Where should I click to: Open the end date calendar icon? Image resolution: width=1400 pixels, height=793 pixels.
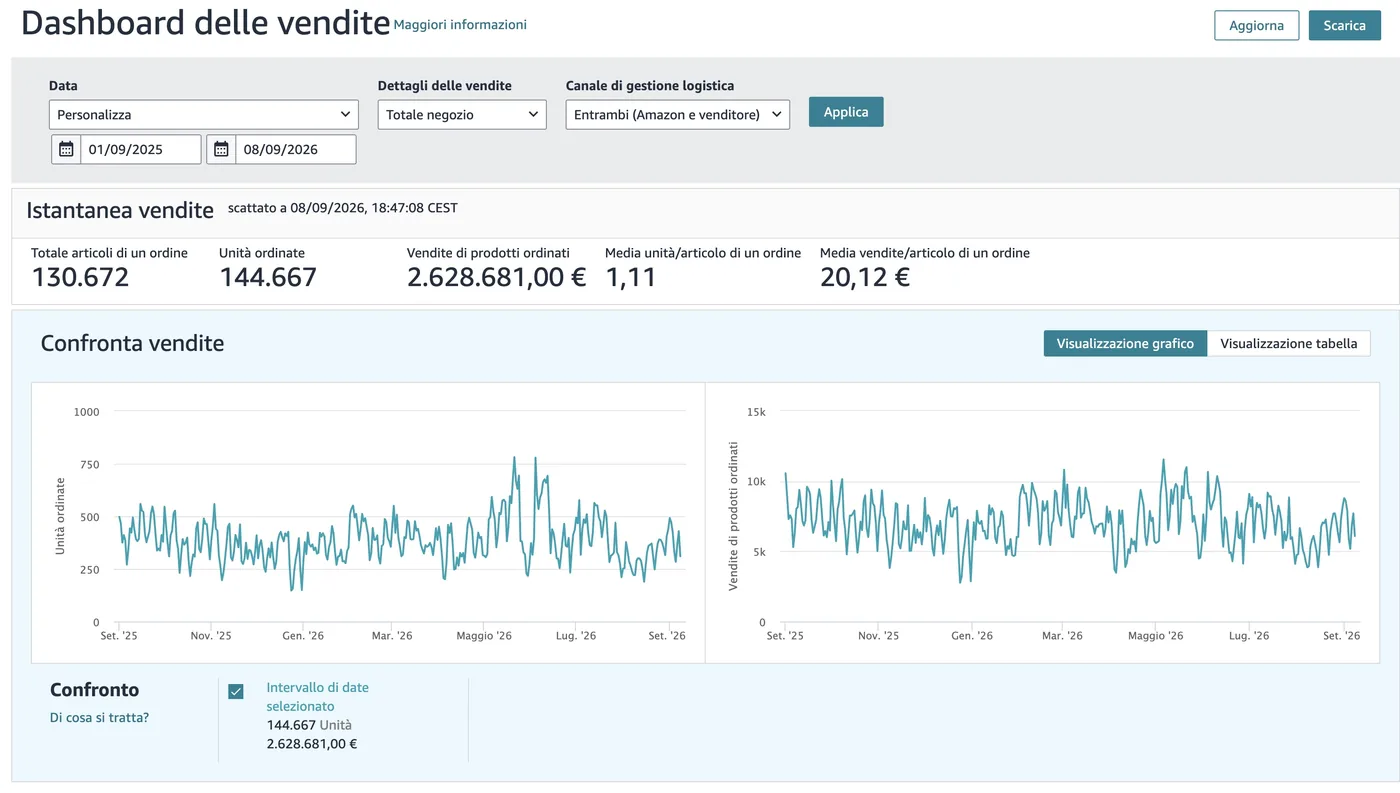221,149
